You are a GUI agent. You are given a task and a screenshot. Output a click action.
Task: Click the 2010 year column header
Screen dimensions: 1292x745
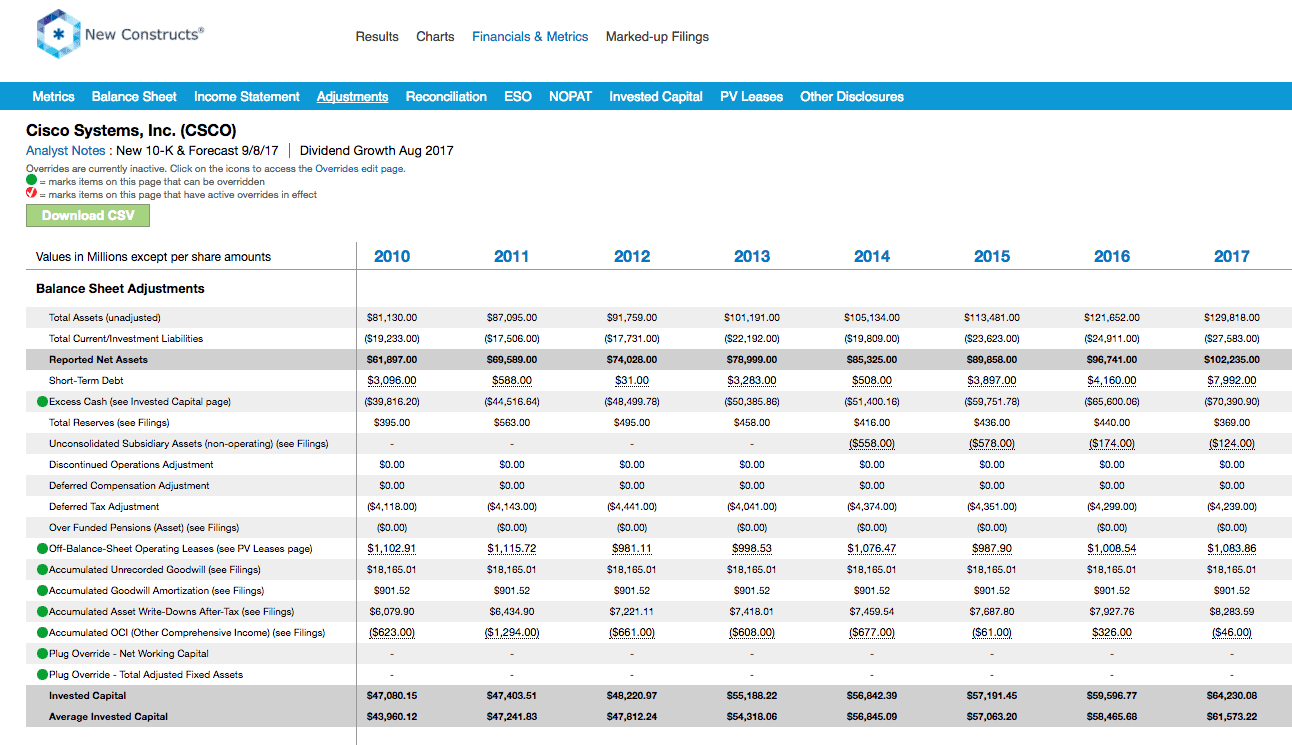[x=392, y=257]
